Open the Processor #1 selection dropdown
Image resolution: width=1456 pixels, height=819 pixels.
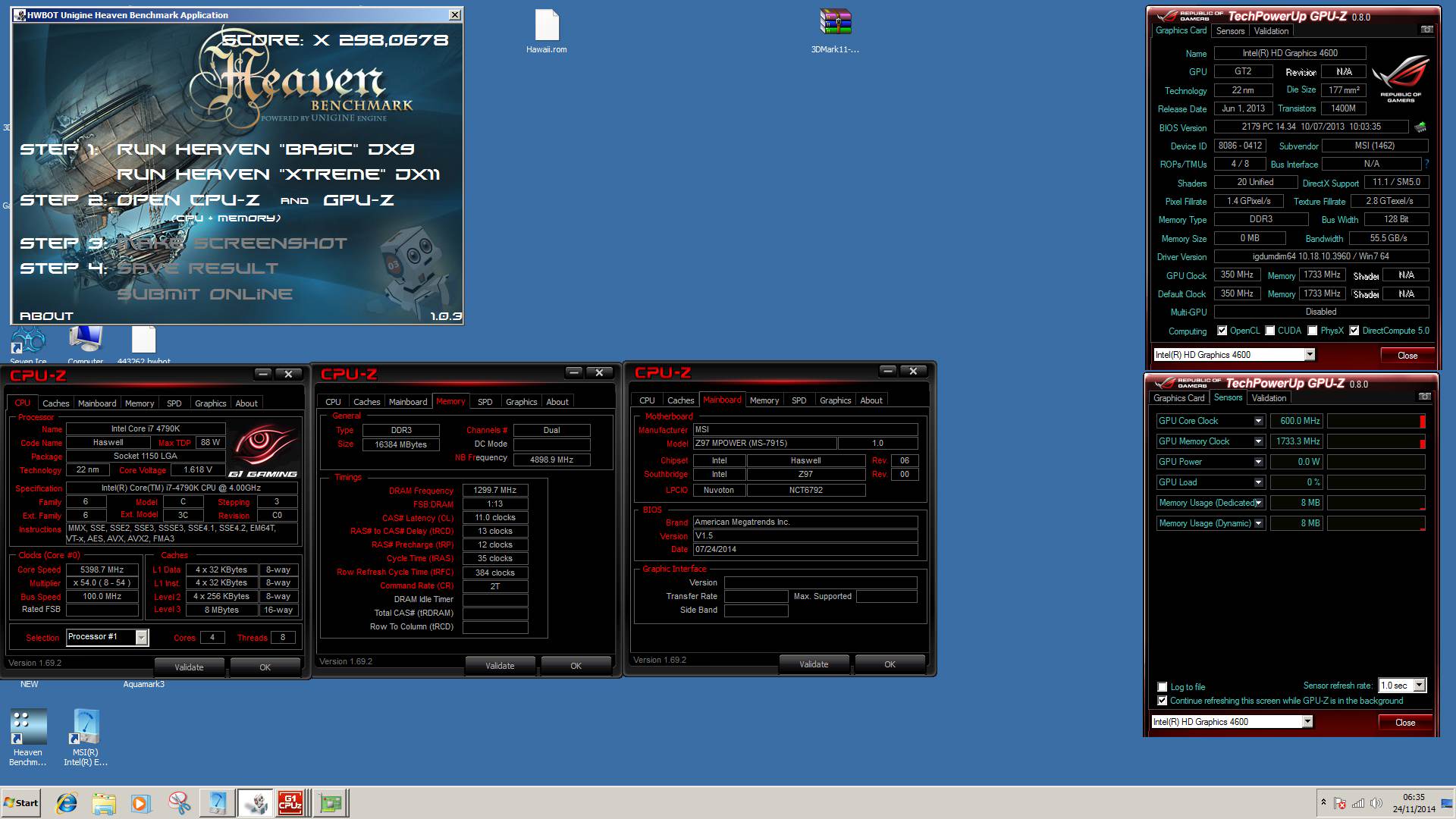point(141,638)
